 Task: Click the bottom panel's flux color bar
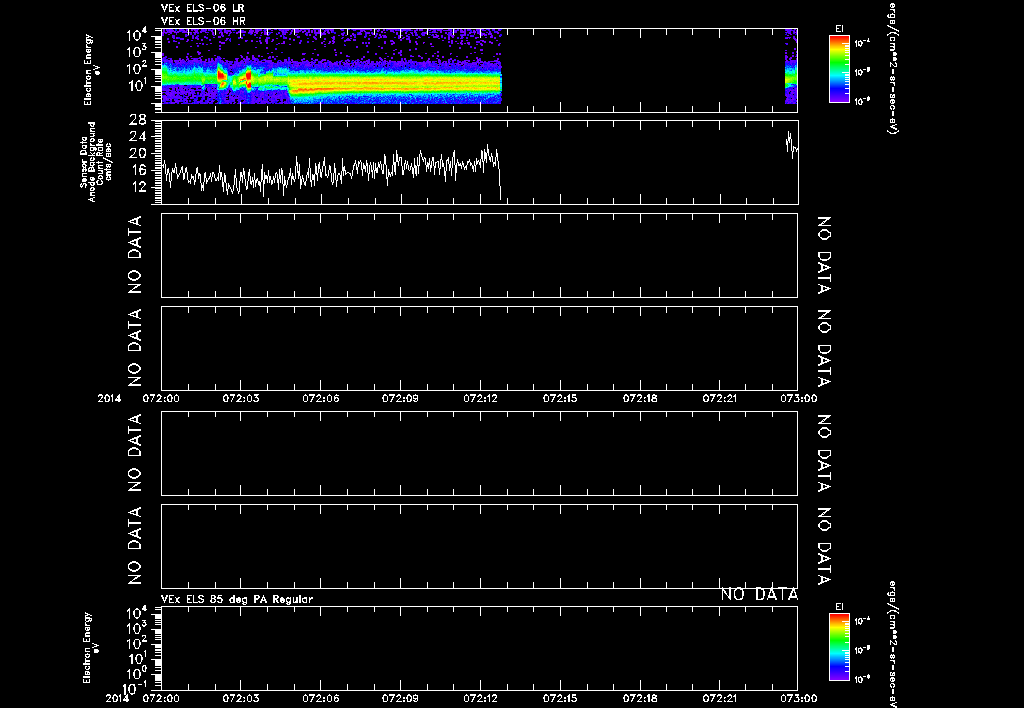click(839, 647)
